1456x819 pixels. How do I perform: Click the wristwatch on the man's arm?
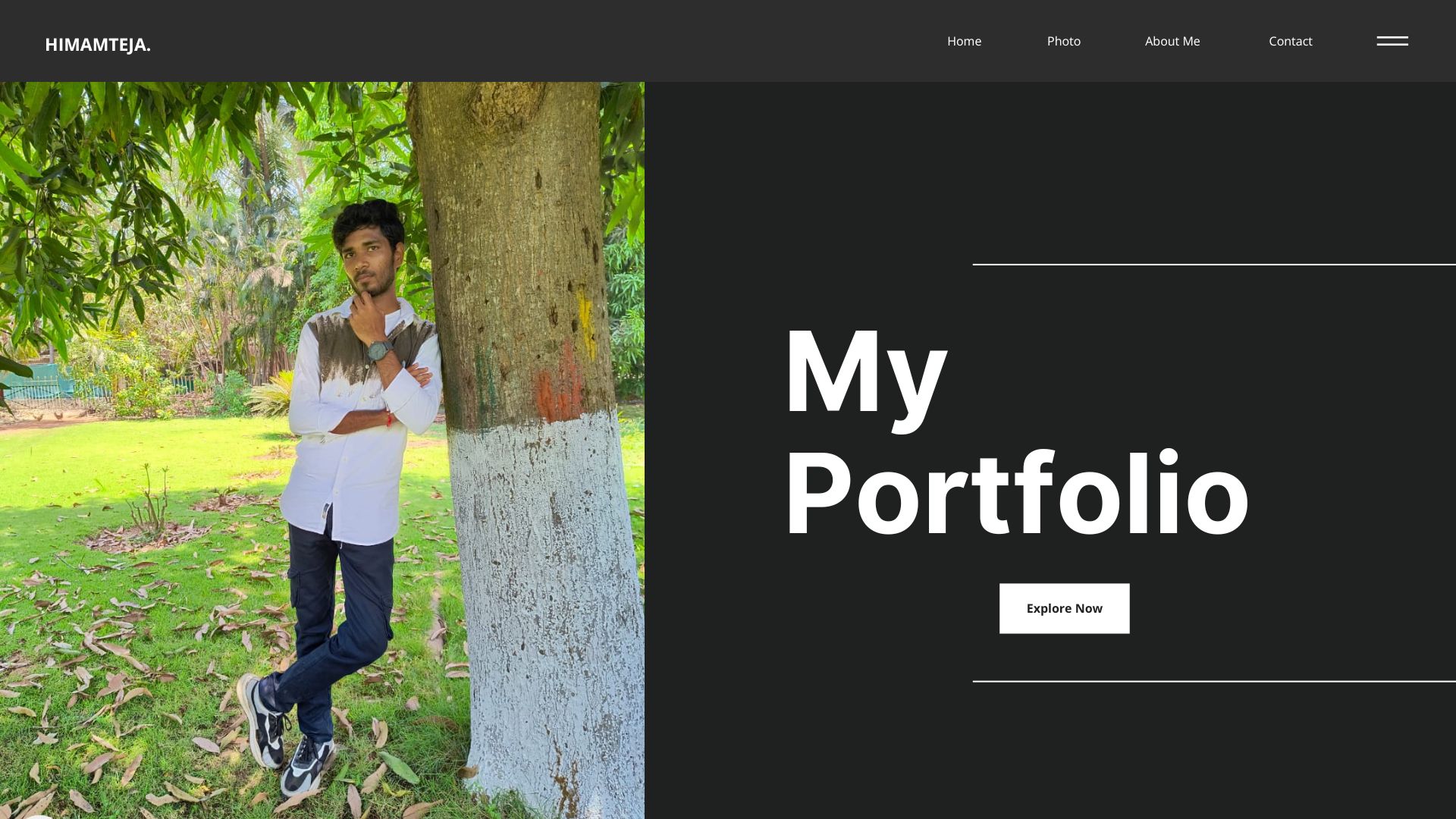click(380, 350)
